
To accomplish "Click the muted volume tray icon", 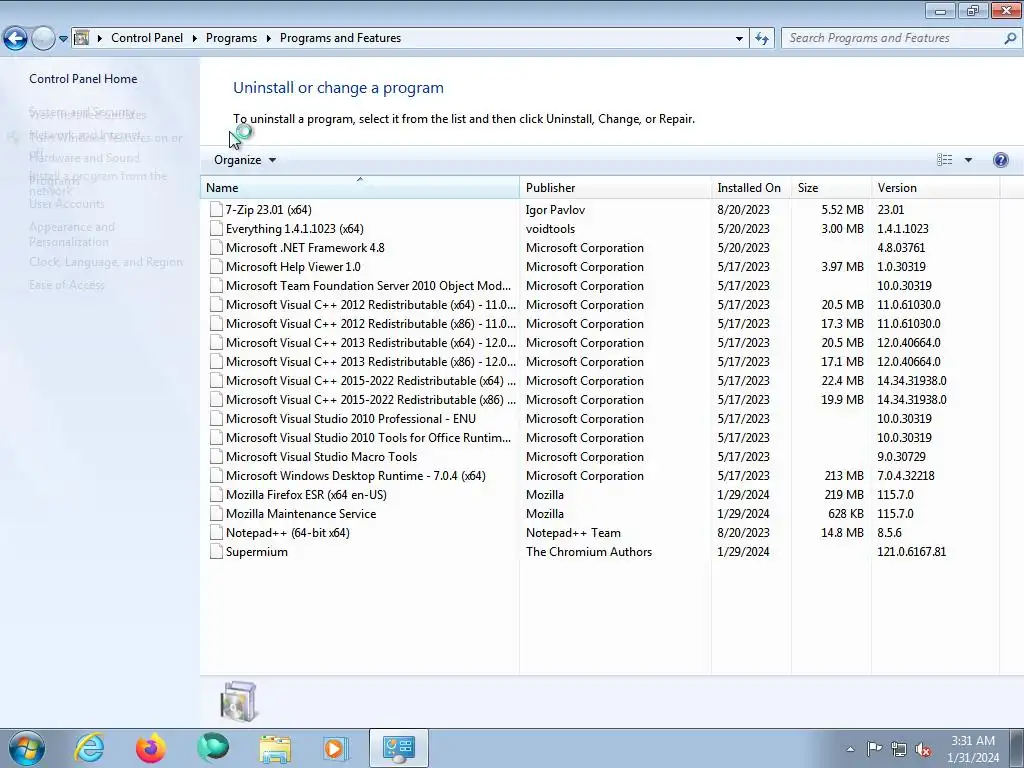I will point(923,749).
